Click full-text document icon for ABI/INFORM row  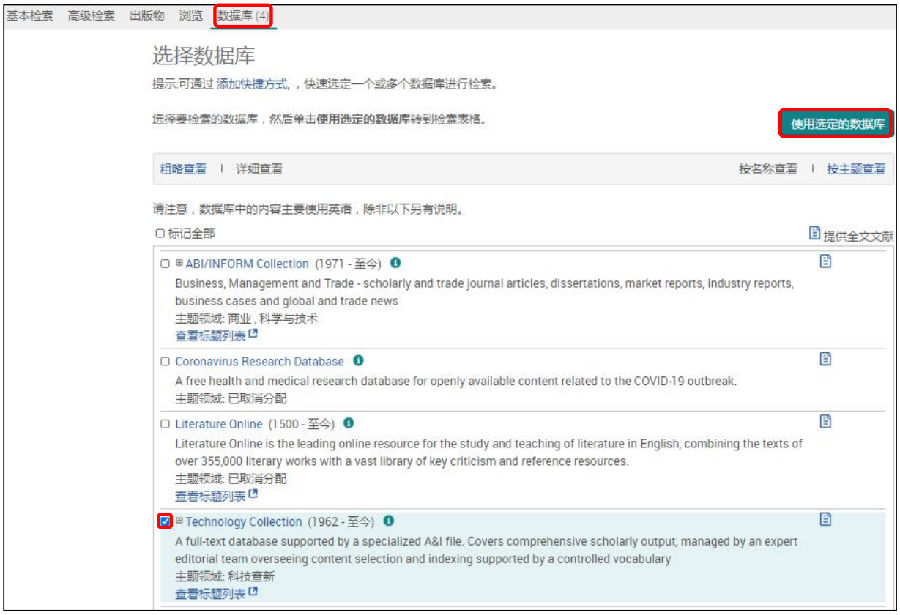(825, 262)
